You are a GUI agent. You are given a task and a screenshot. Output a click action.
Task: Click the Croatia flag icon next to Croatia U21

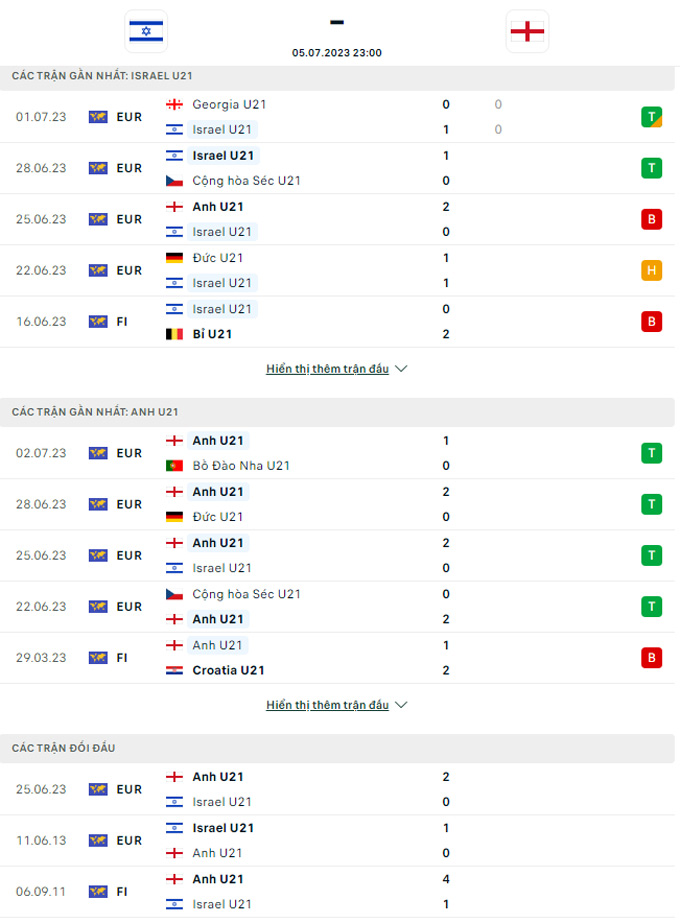click(x=174, y=670)
